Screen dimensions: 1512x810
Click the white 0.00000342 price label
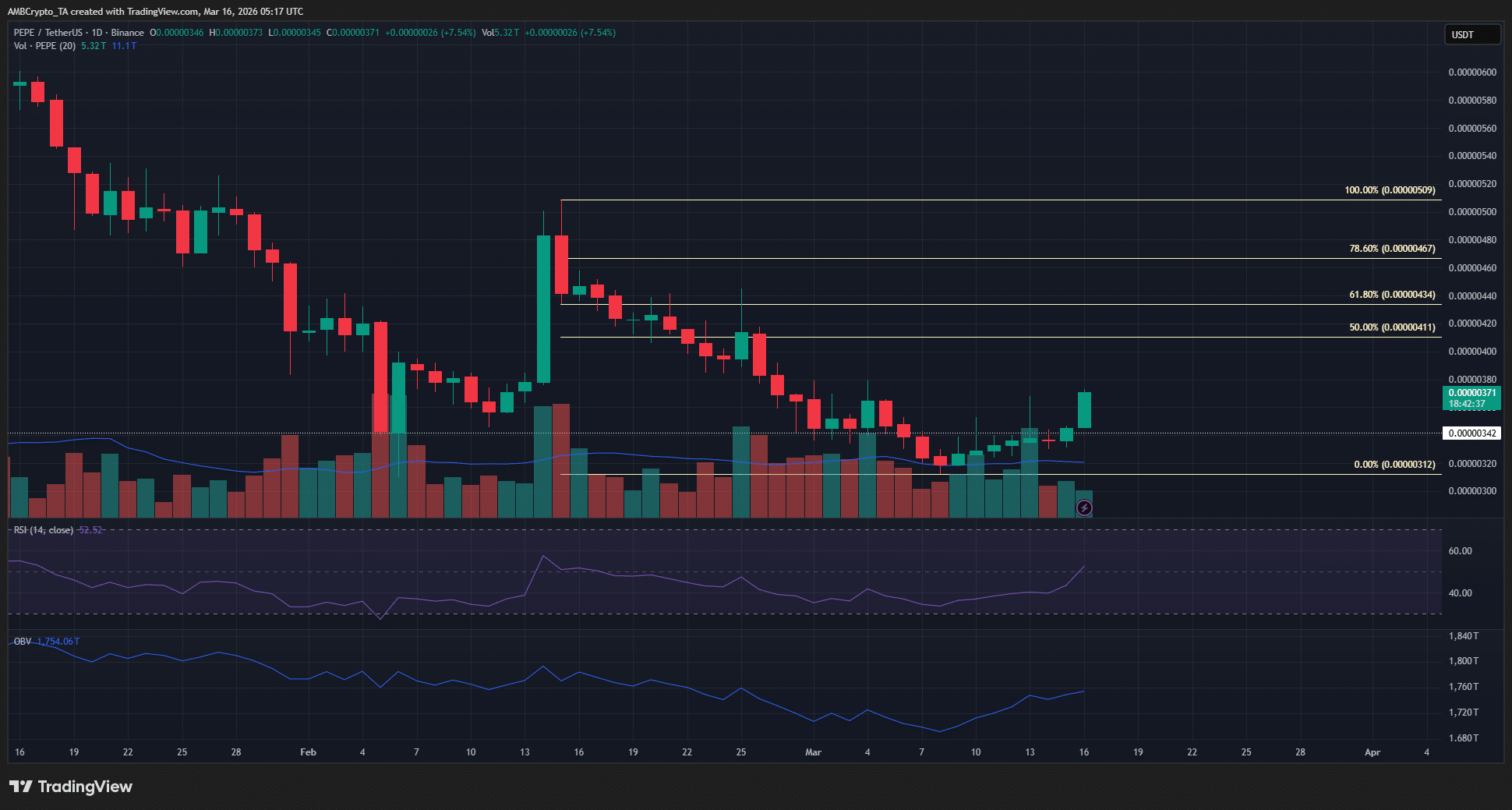click(1471, 433)
